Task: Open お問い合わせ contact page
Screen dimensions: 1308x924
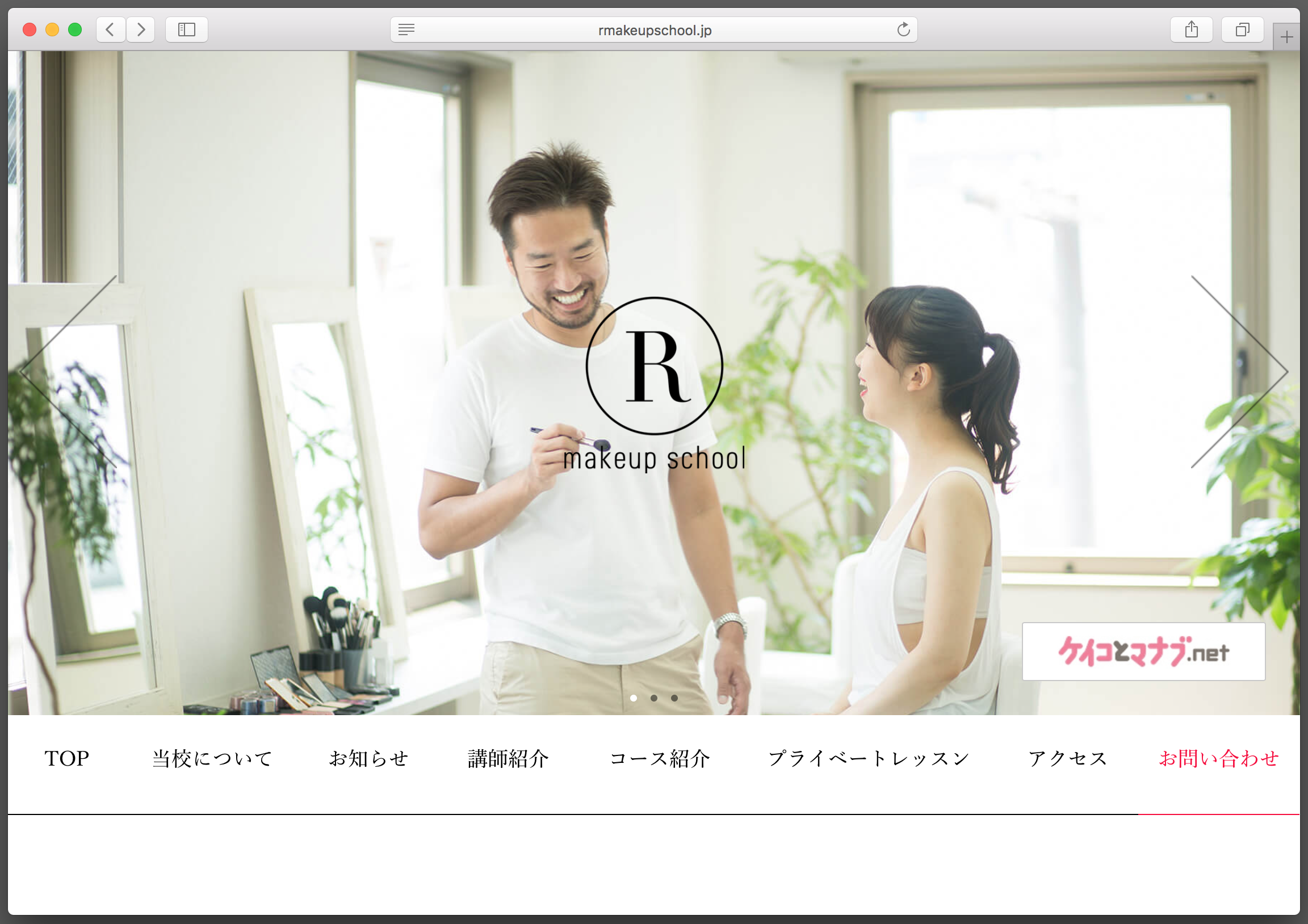Action: [1219, 758]
